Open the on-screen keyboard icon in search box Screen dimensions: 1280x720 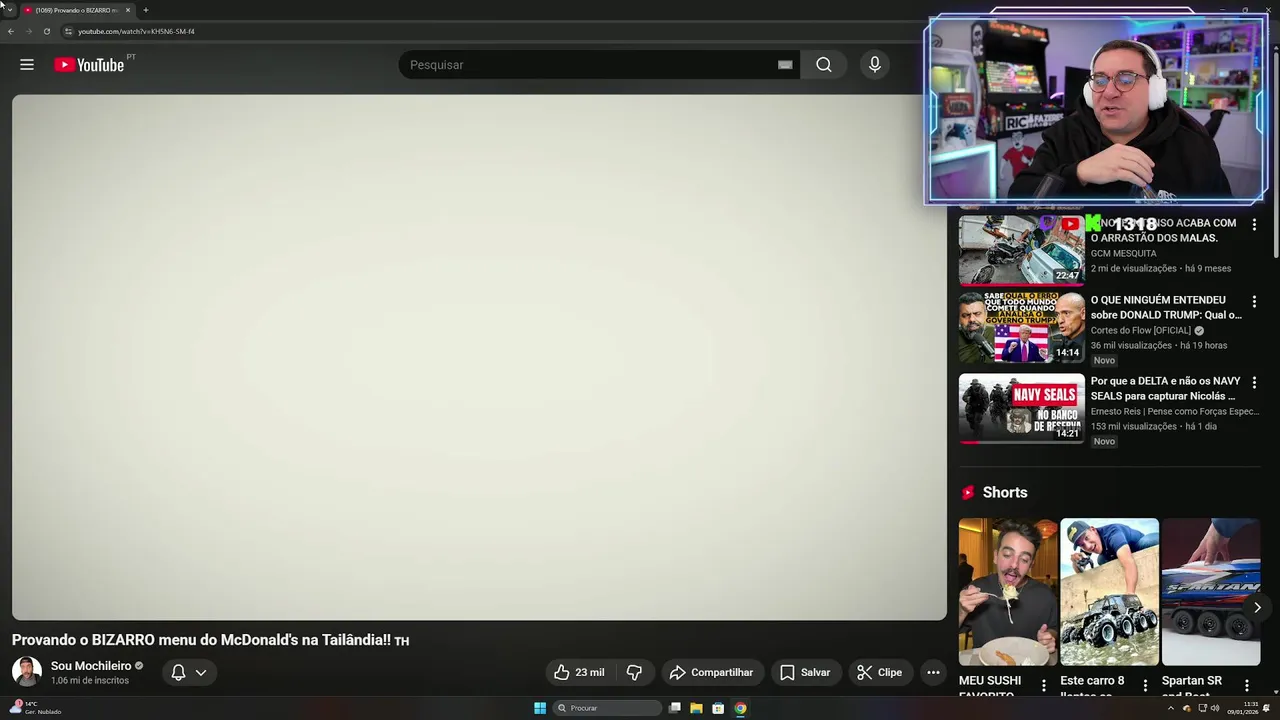click(x=785, y=65)
